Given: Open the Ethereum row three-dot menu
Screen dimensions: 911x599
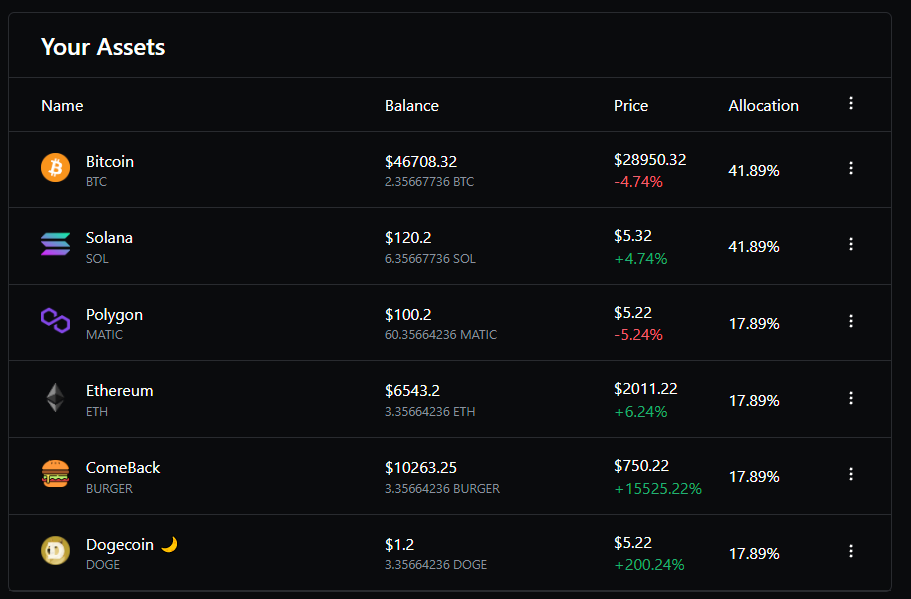Looking at the screenshot, I should point(851,398).
